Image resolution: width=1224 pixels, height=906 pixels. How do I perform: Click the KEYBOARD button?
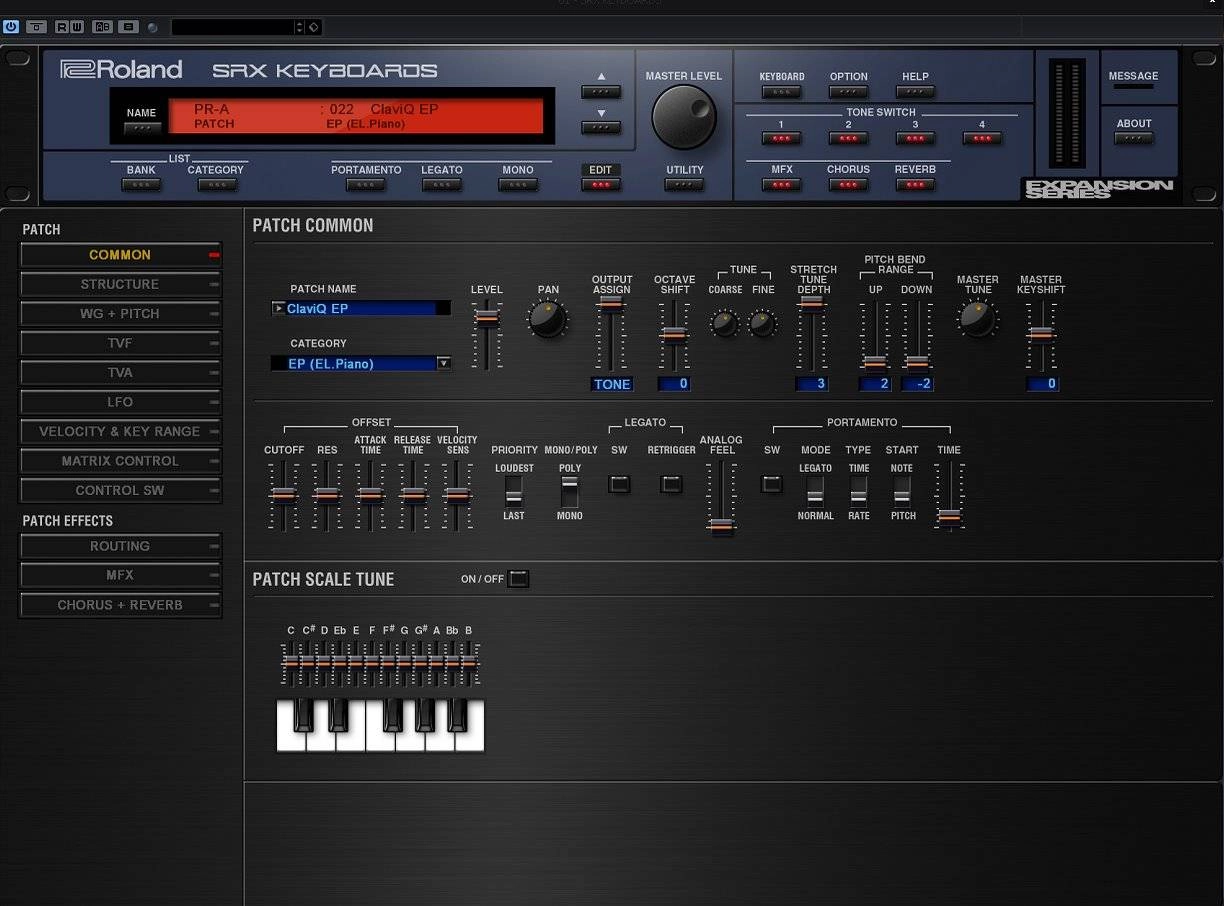pyautogui.click(x=782, y=92)
